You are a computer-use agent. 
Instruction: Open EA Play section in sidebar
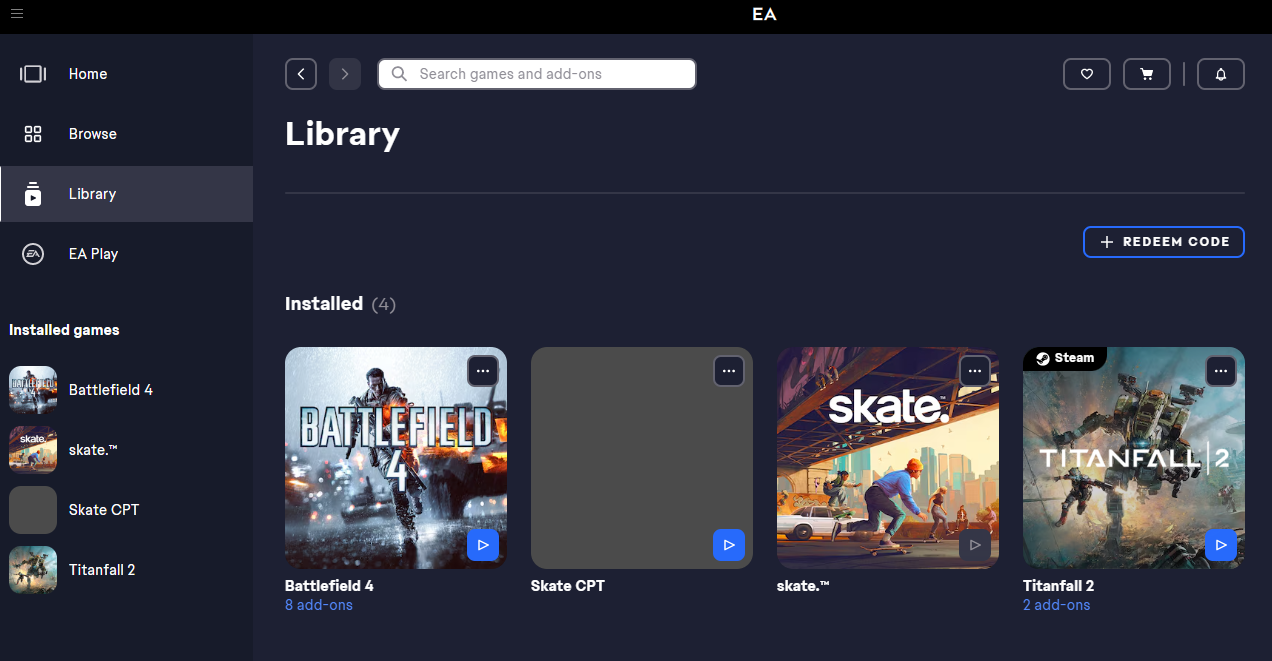(x=93, y=254)
